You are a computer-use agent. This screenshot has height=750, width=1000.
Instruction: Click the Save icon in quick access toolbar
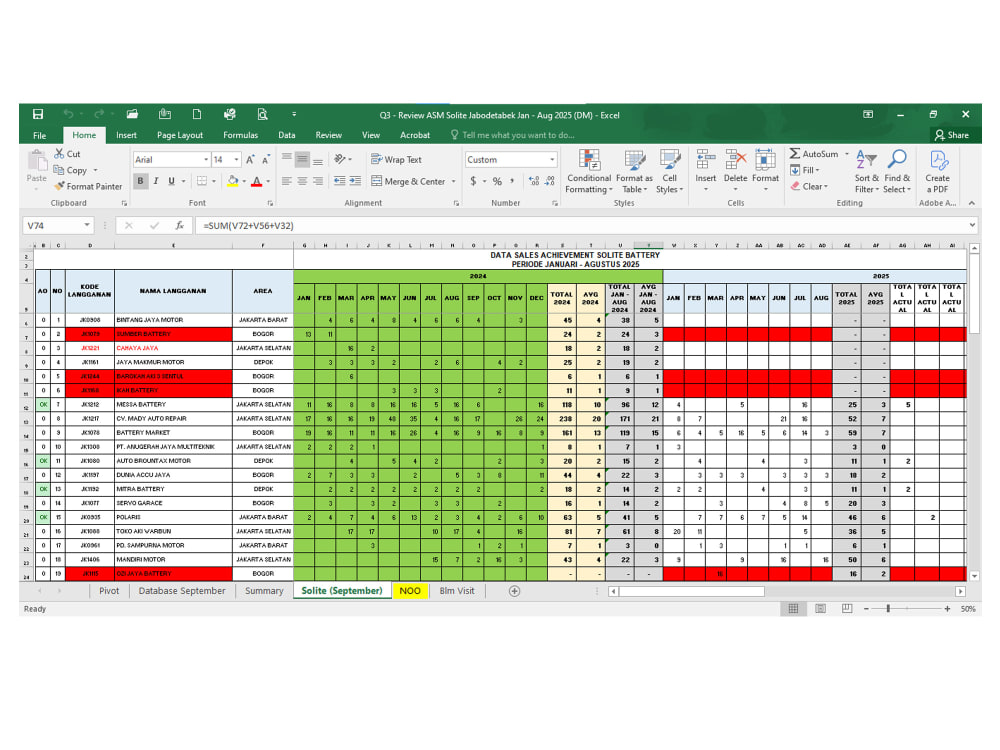[38, 114]
